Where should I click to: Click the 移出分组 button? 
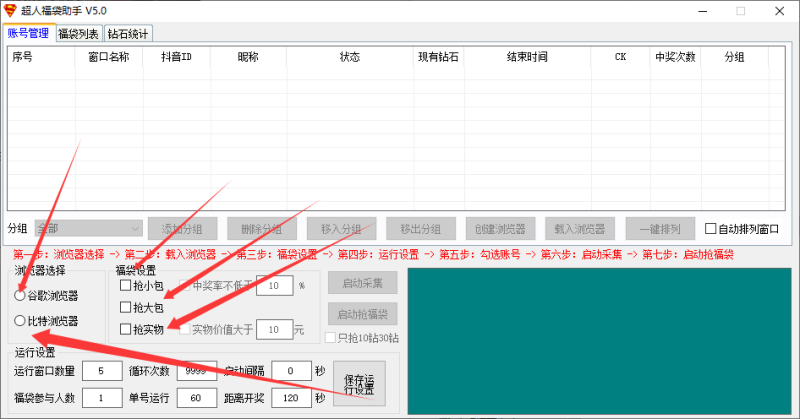[421, 229]
